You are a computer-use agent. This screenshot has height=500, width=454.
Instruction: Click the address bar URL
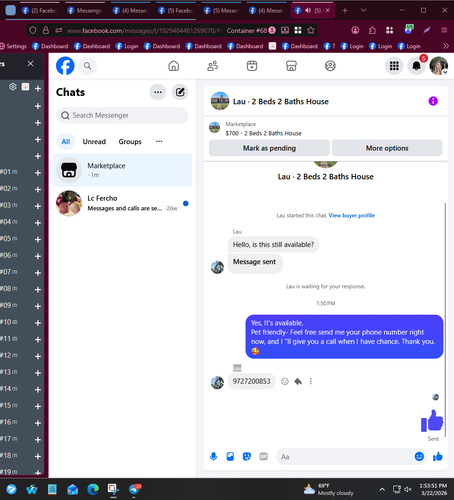click(144, 31)
